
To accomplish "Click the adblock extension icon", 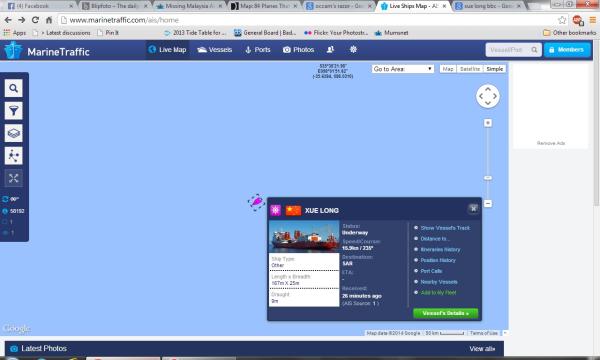I will (578, 20).
